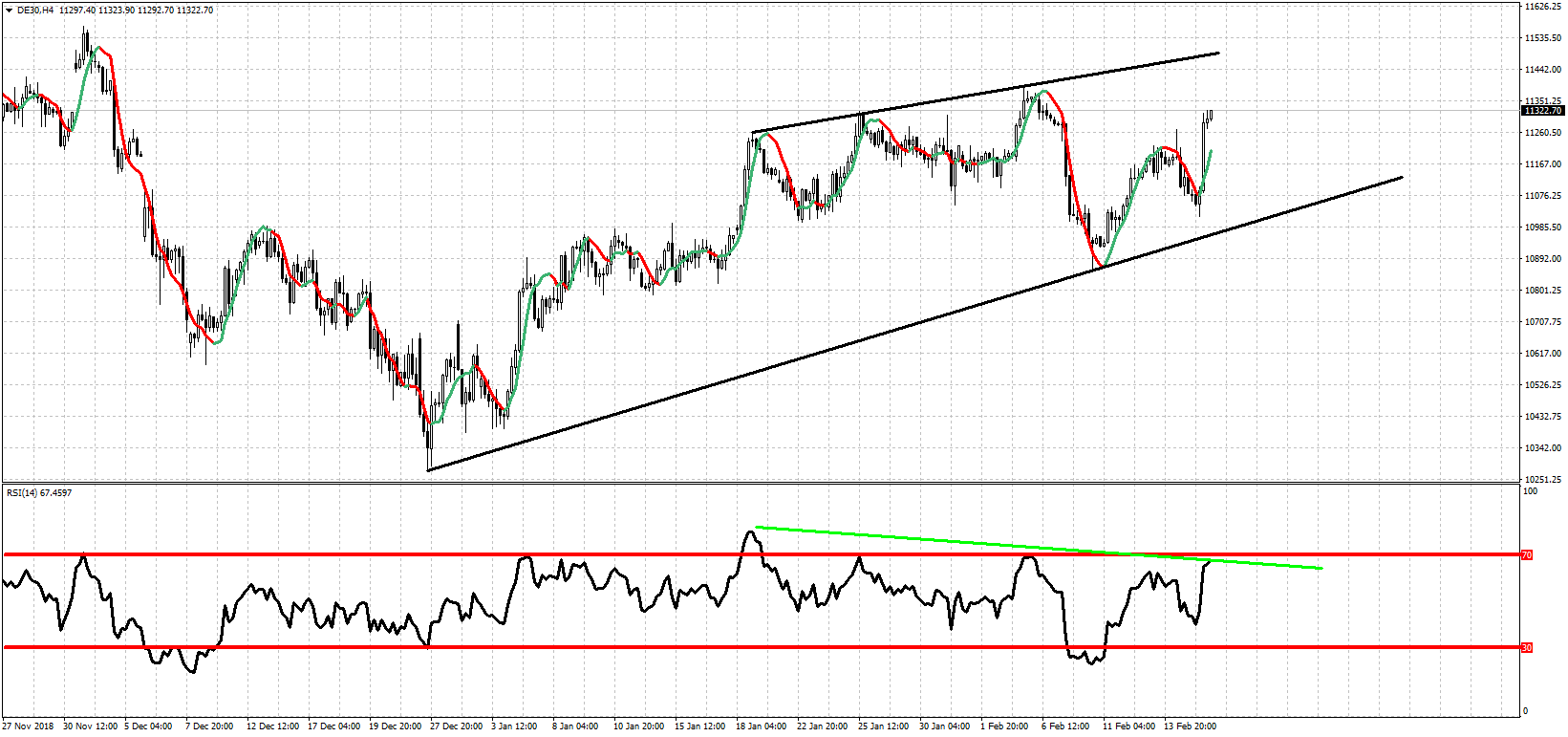Click the current price tag 11322.70 on axis
The image size is (1568, 737).
pyautogui.click(x=1542, y=111)
